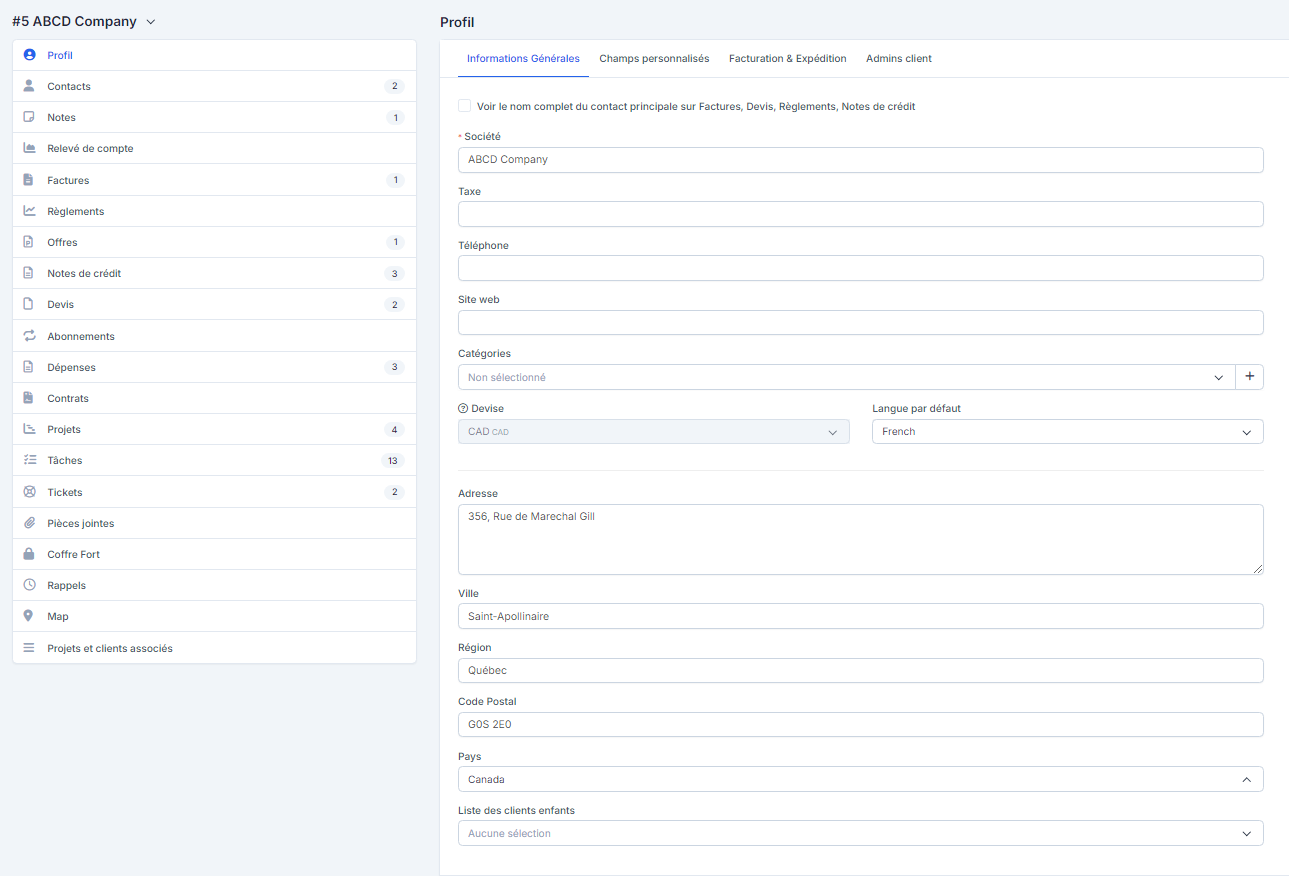Open the Tâches sidebar link
The image size is (1289, 876).
coord(214,460)
